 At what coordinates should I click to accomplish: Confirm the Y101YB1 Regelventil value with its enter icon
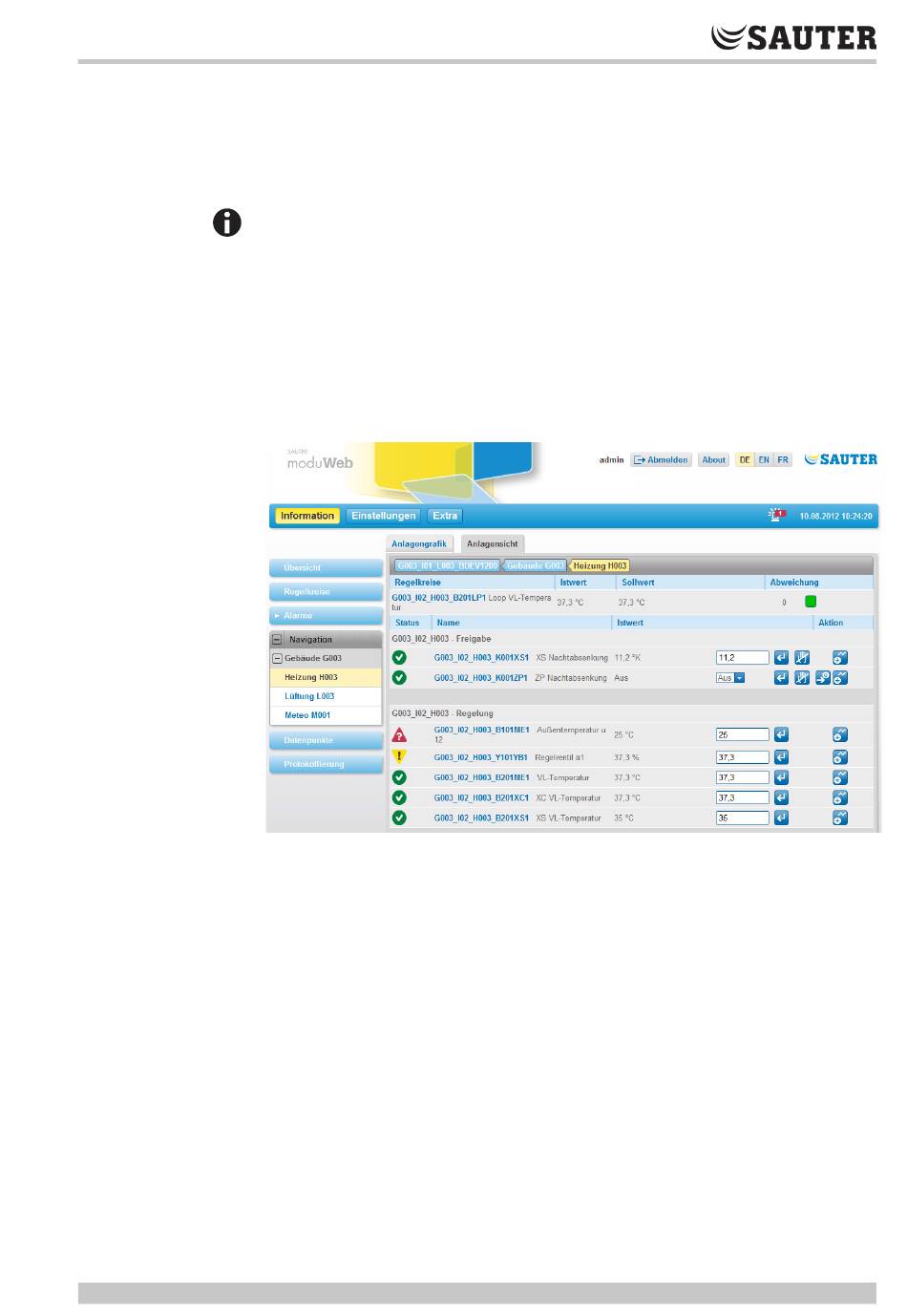(781, 756)
